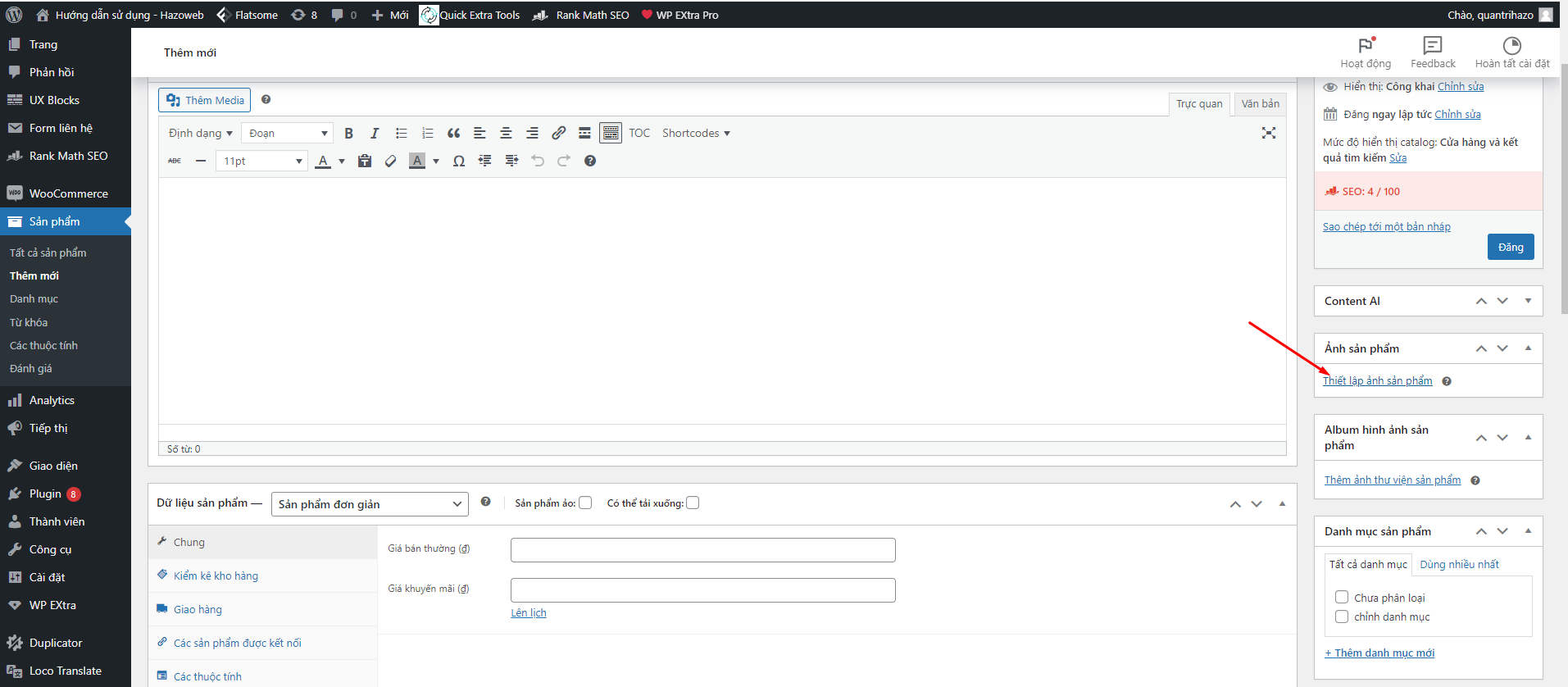Enable the Sản phẩm ảo checkbox
The height and width of the screenshot is (687, 1568).
click(x=585, y=503)
